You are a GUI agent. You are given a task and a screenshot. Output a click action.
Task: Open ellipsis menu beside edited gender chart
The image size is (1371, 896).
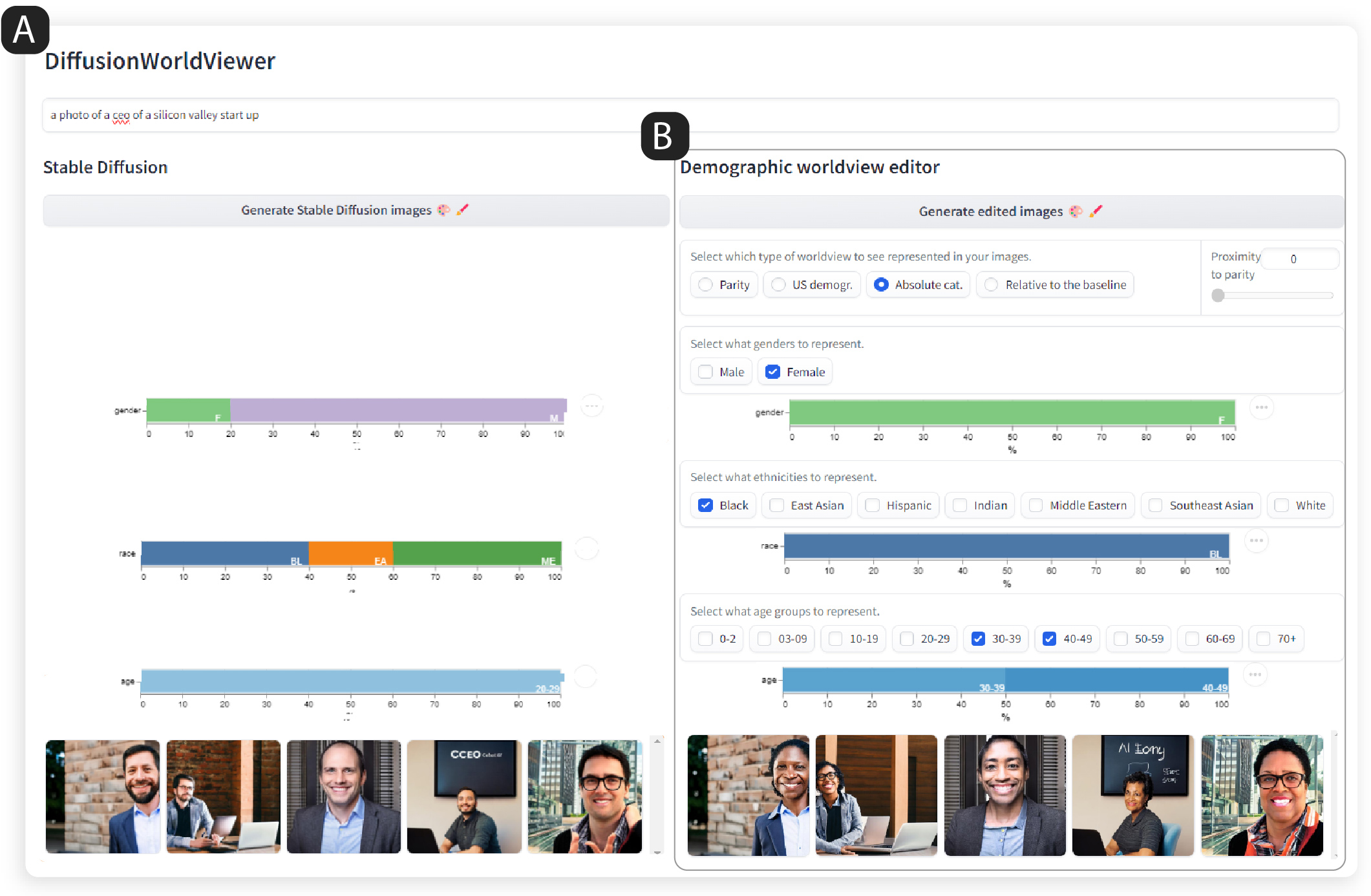tap(1261, 407)
